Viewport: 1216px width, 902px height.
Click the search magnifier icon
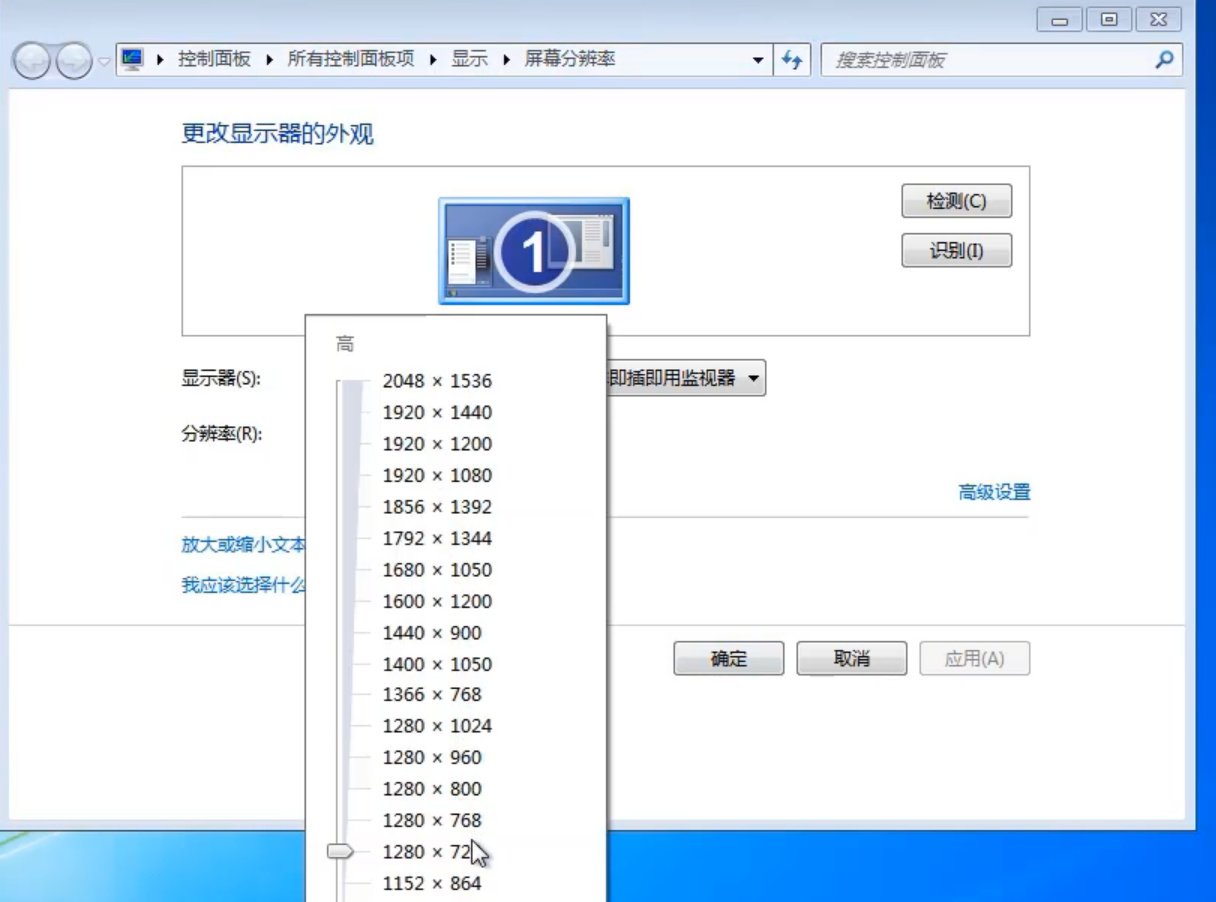(x=1163, y=60)
